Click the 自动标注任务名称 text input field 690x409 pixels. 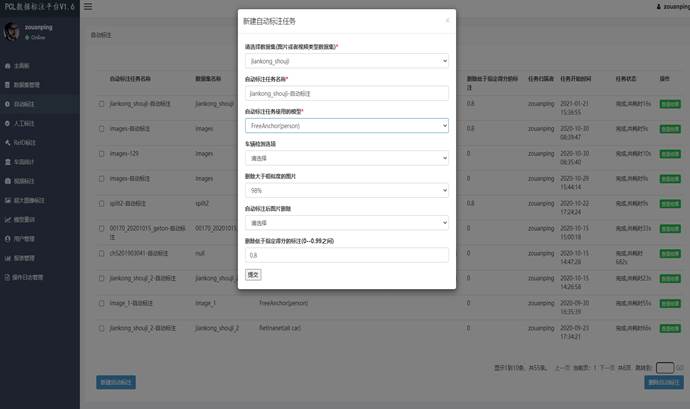[x=346, y=93]
